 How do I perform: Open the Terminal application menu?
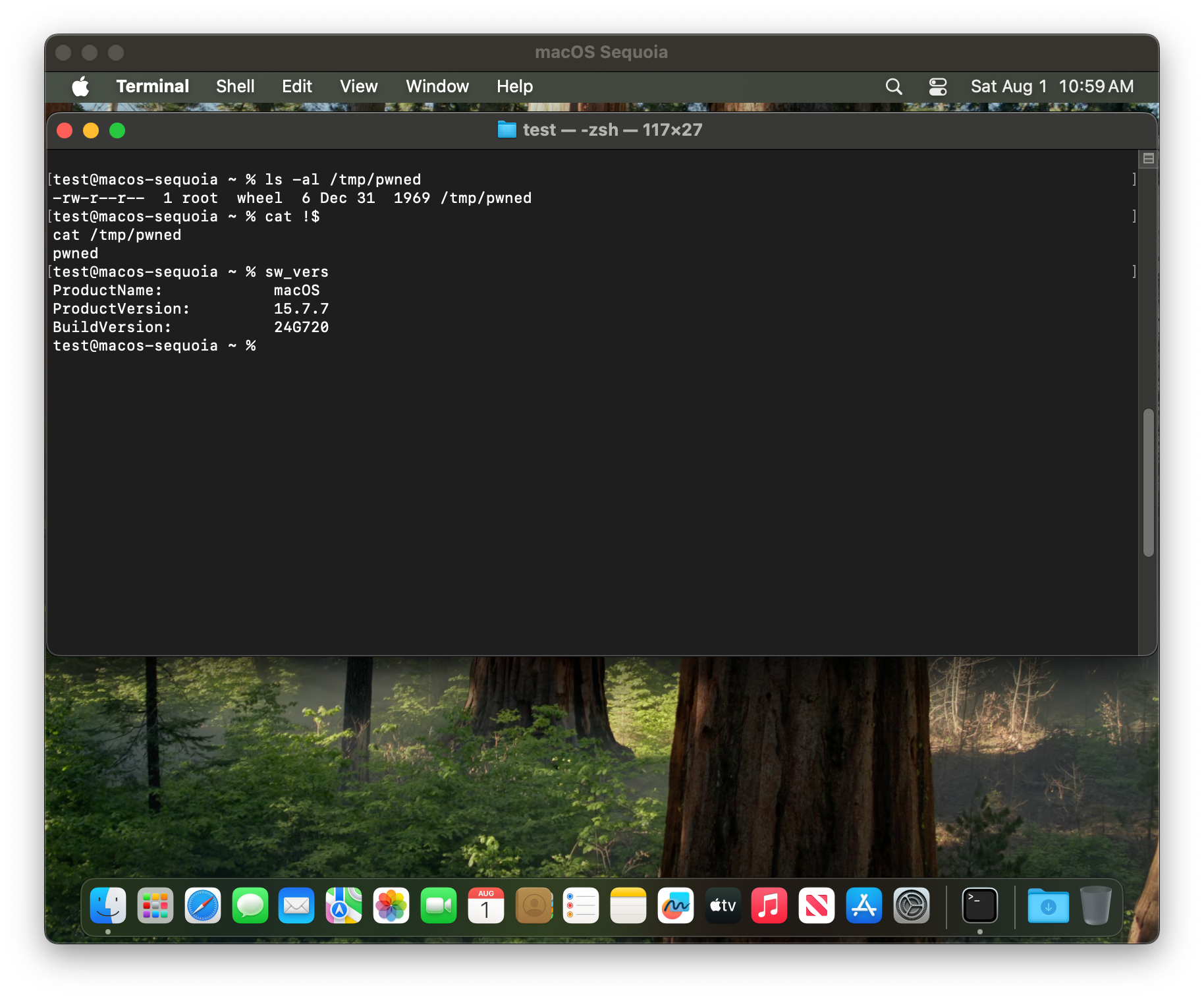pyautogui.click(x=153, y=86)
